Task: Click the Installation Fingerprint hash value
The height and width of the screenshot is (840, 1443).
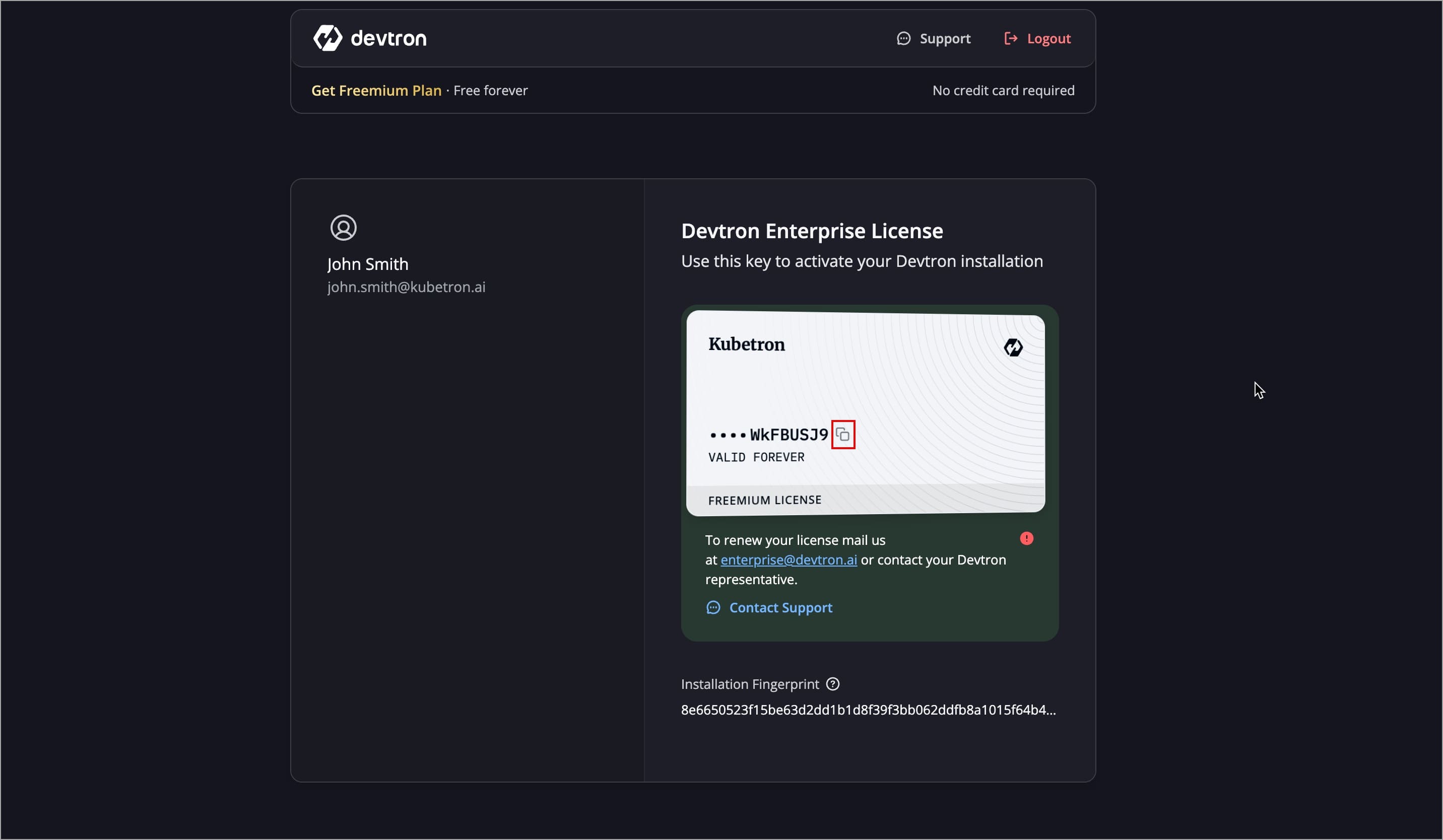Action: point(868,710)
